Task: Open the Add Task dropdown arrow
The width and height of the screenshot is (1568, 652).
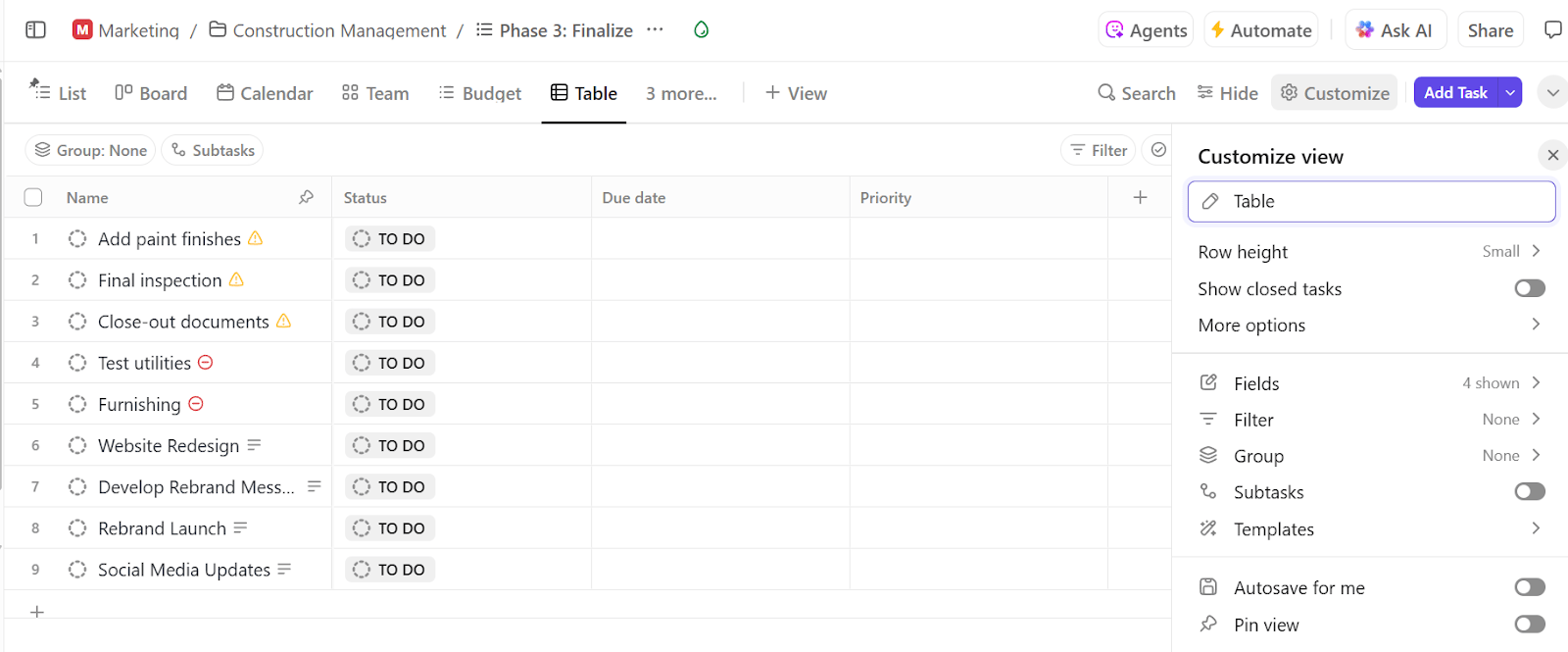Action: (1510, 93)
